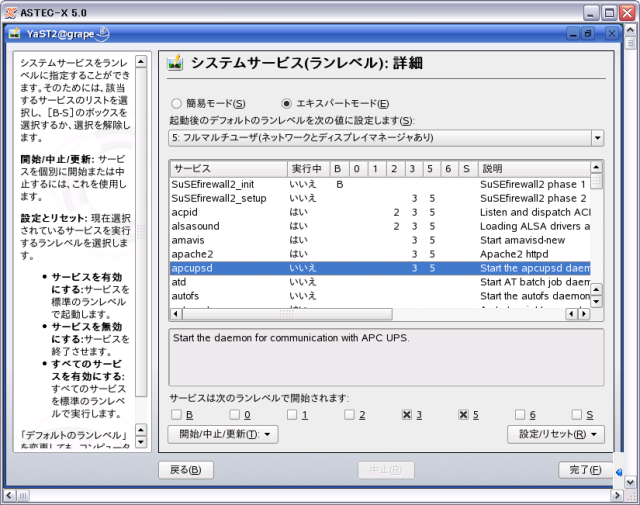Viewport: 640px width, 505px height.
Task: Select the エキスパートモード radio button
Action: coord(287,103)
